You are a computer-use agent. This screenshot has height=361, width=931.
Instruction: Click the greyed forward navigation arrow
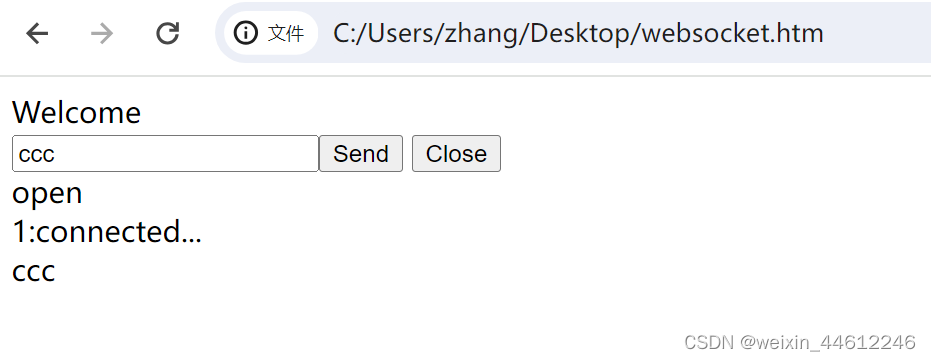pos(102,33)
